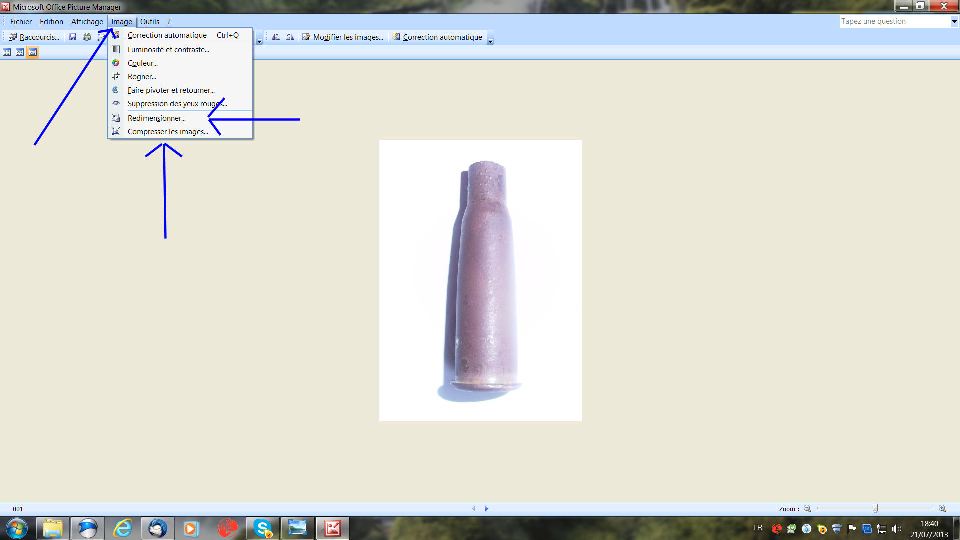Select the single picture view toggle
This screenshot has height=540, width=960.
pyautogui.click(x=32, y=53)
